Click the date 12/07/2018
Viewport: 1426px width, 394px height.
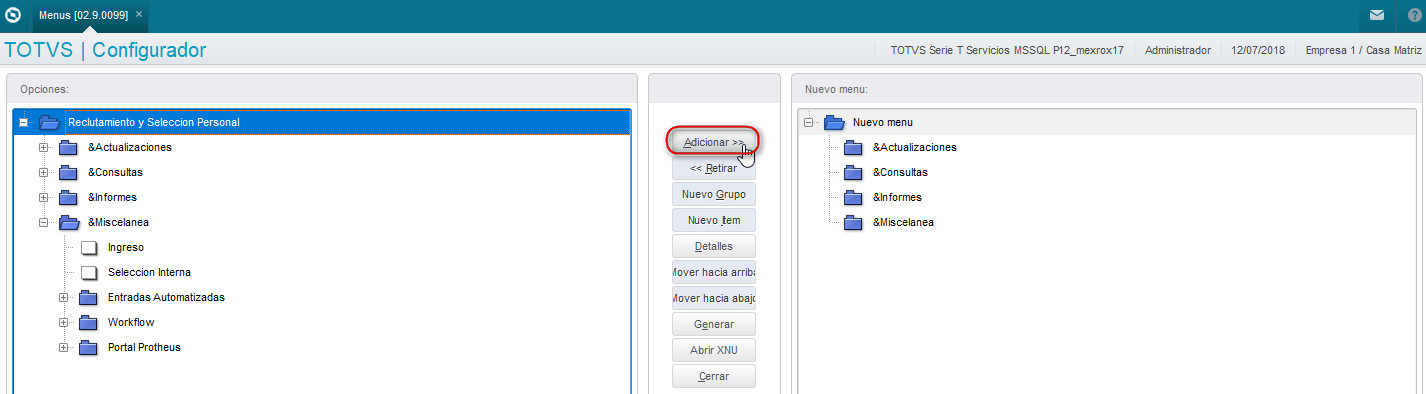(1258, 50)
